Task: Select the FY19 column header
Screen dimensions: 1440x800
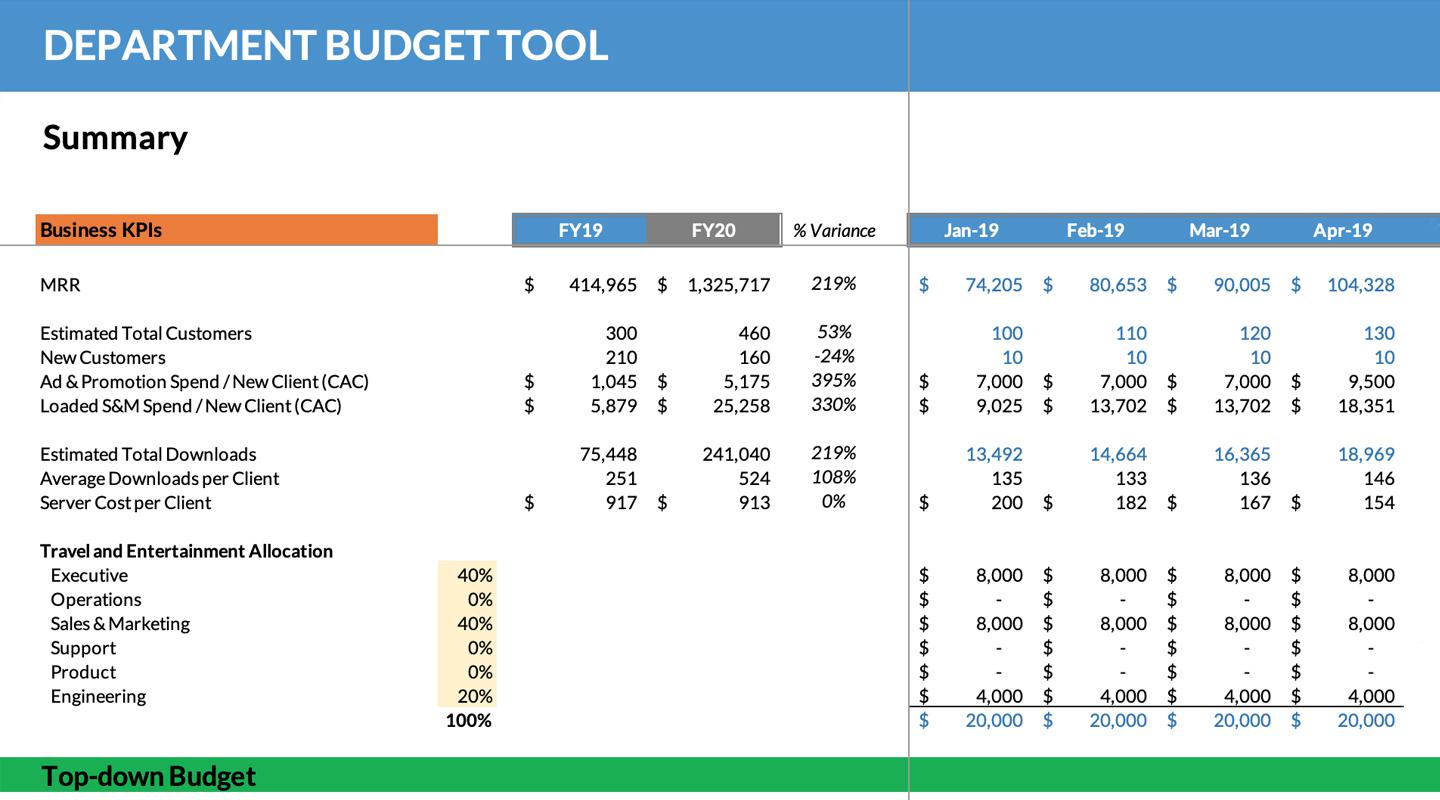Action: tap(578, 230)
